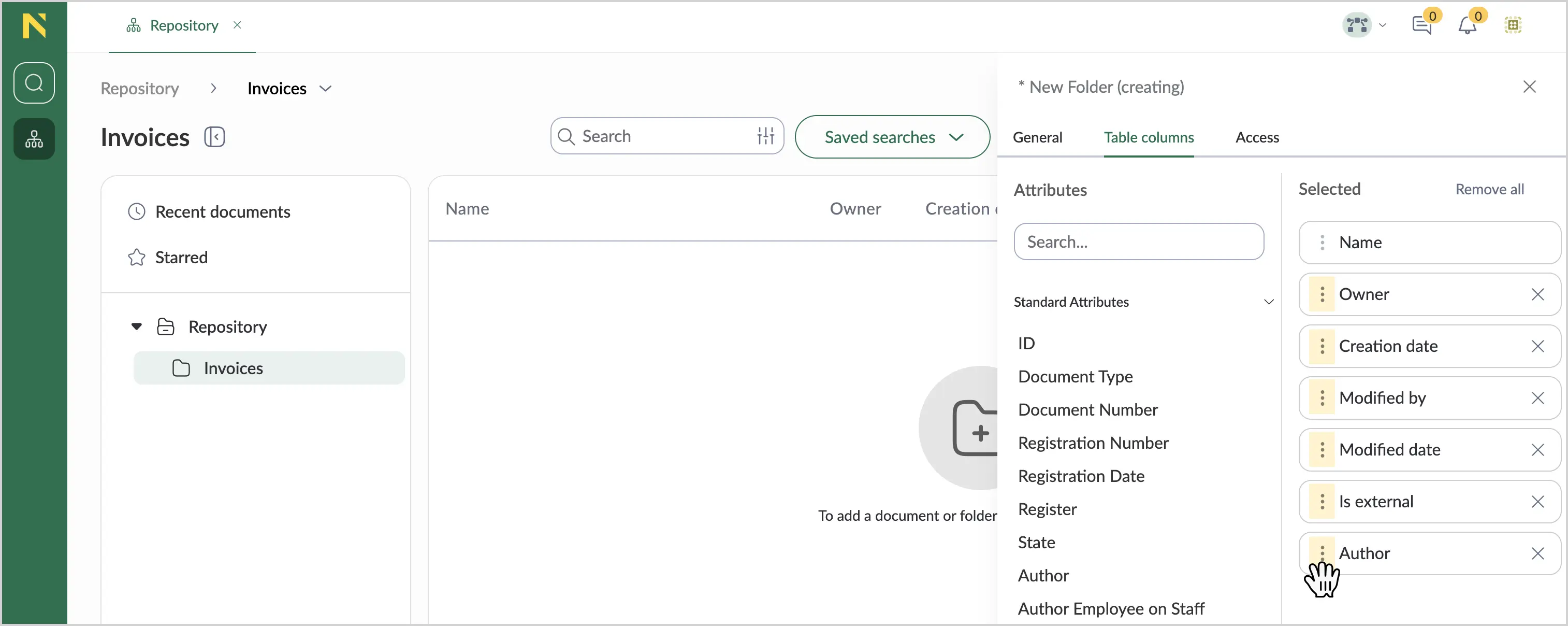Image resolution: width=1568 pixels, height=626 pixels.
Task: Remove the Creation date column
Action: point(1537,346)
